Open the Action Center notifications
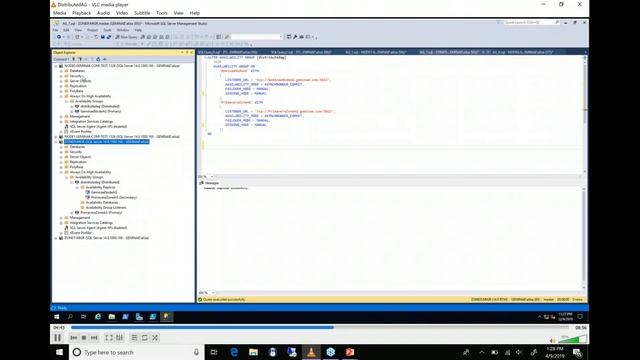Screen dimensions: 640x360 click(578, 352)
